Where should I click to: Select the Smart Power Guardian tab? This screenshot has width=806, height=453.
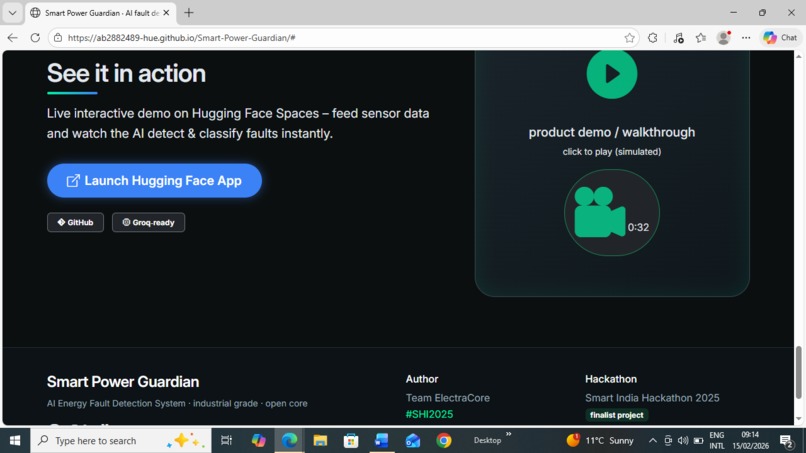pyautogui.click(x=100, y=13)
